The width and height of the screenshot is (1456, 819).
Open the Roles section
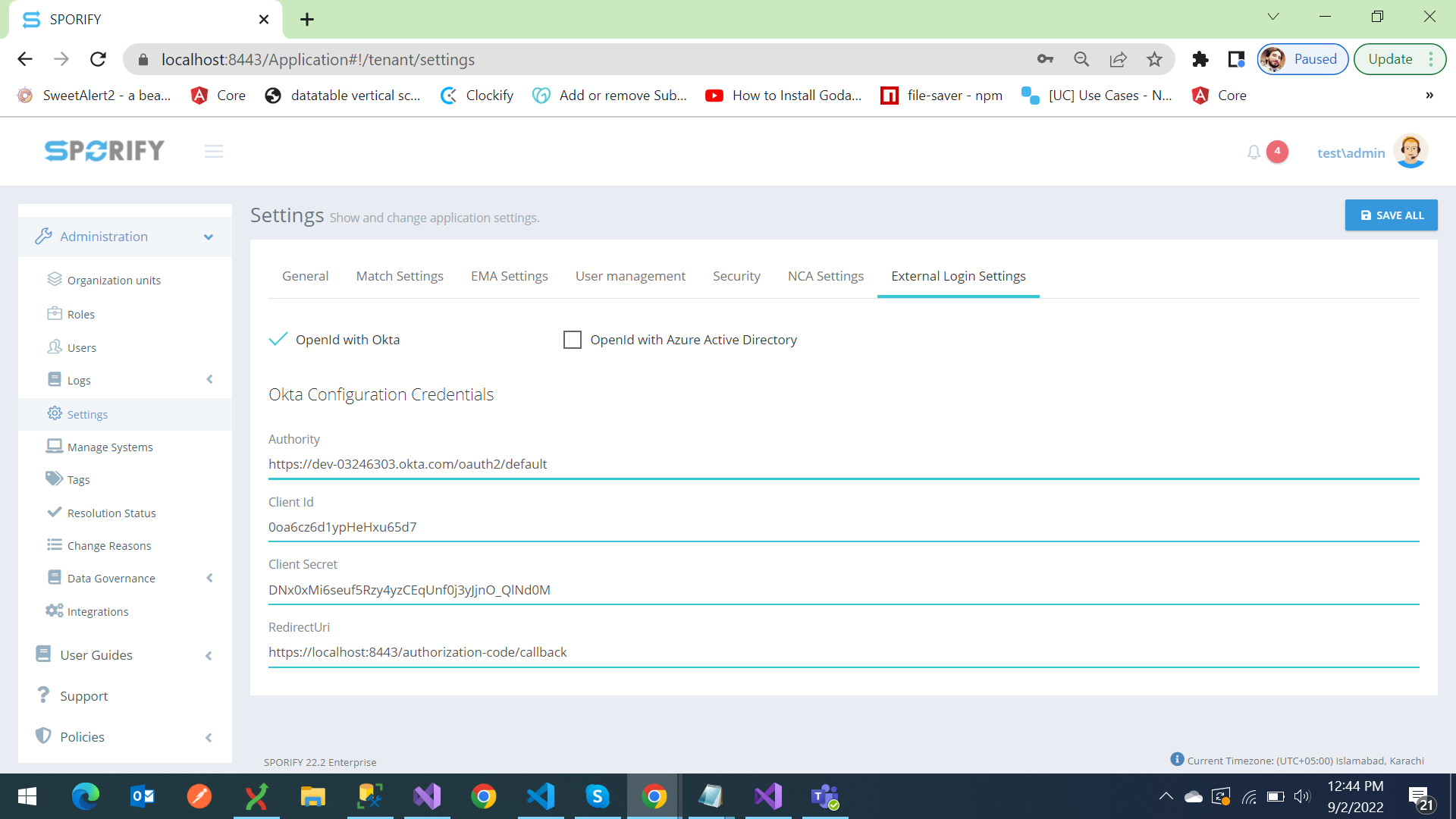80,313
